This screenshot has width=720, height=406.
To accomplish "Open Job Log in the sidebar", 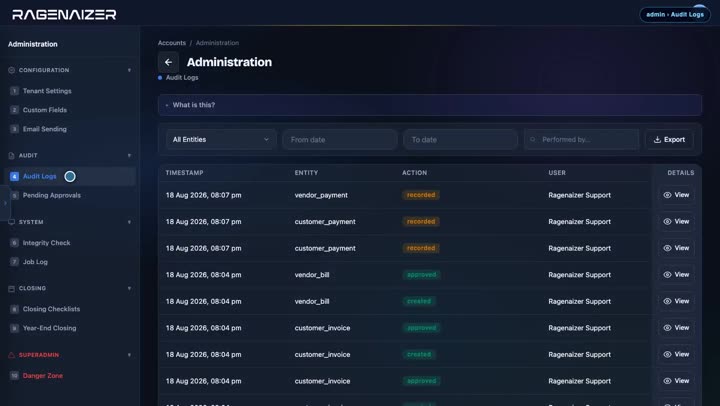I will pyautogui.click(x=70, y=262).
